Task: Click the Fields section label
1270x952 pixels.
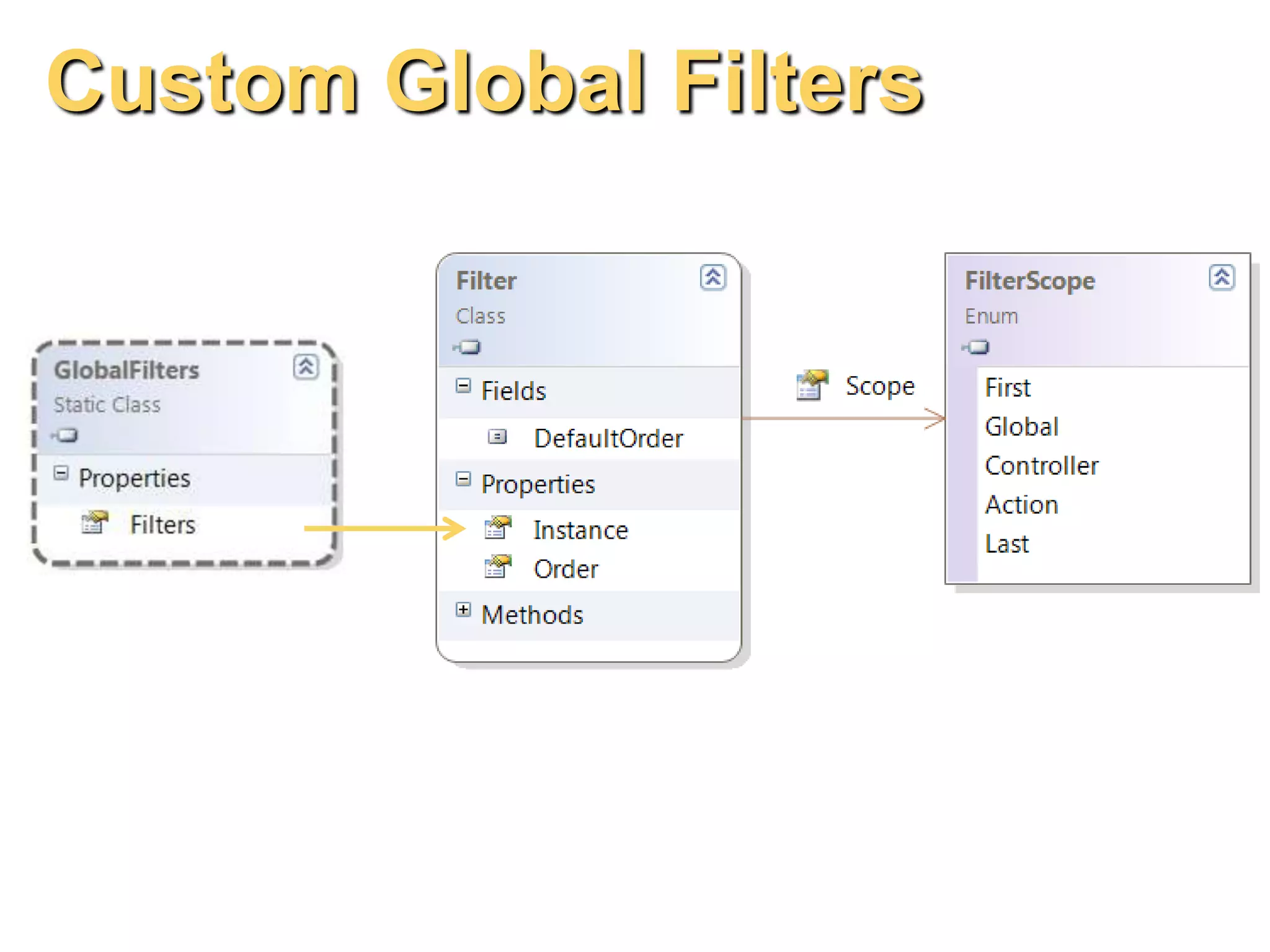Action: click(514, 391)
